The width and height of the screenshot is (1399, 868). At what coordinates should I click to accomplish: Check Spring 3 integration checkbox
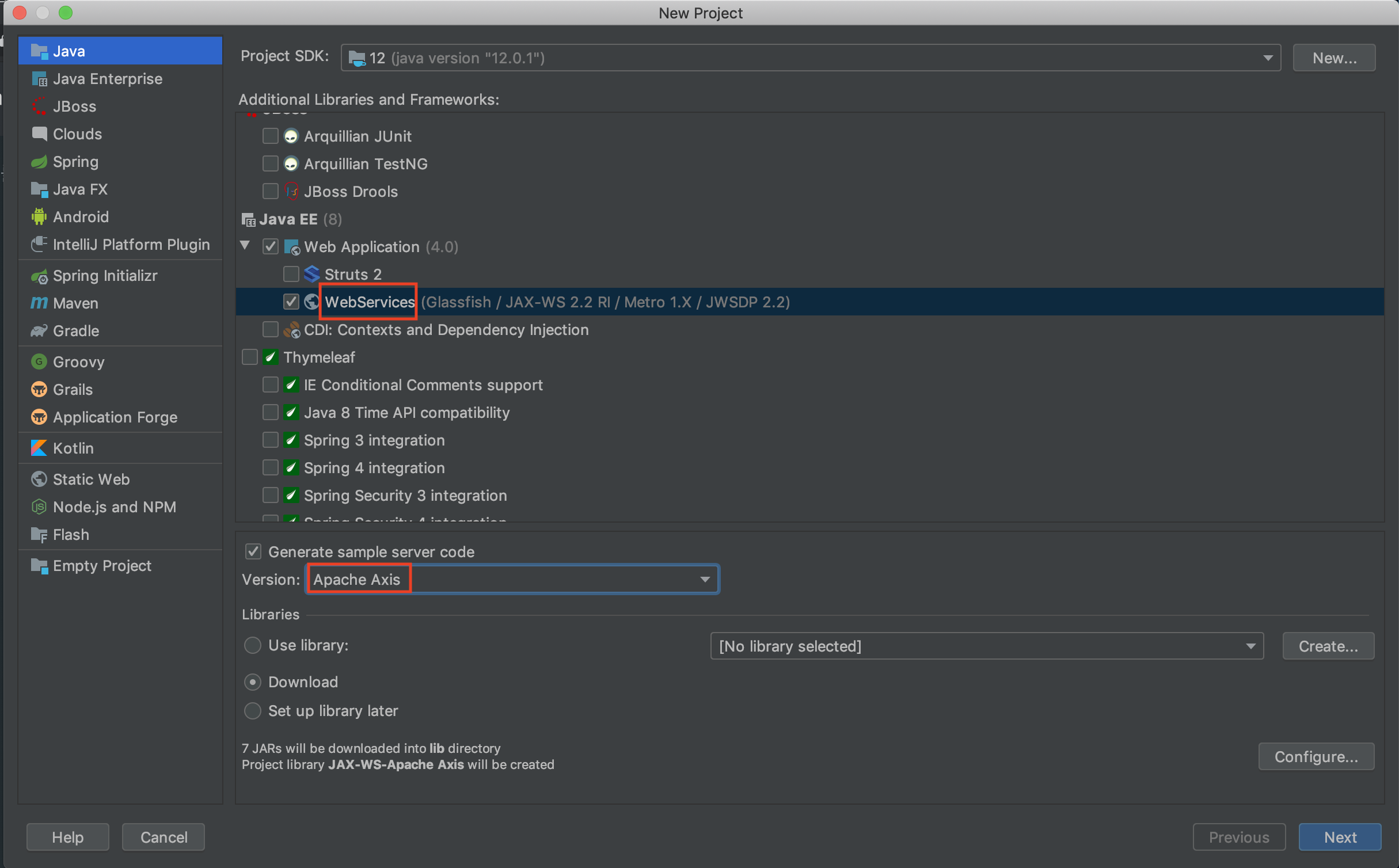tap(271, 440)
